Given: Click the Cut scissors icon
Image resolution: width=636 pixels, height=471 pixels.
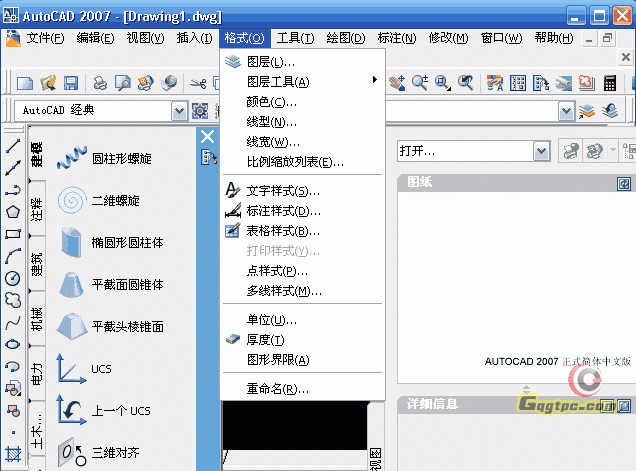Looking at the screenshot, I should pos(198,84).
